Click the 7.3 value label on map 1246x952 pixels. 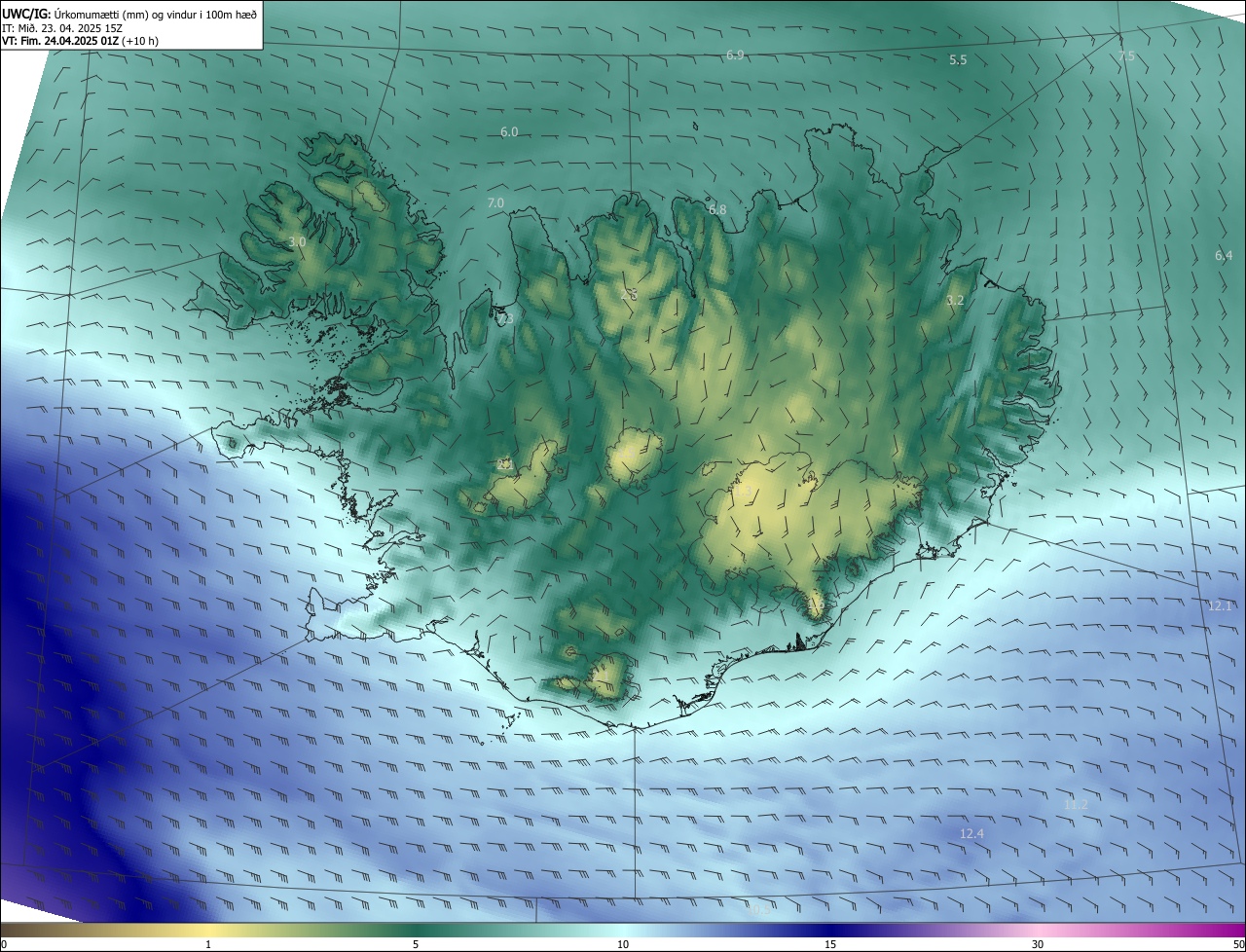pos(504,319)
